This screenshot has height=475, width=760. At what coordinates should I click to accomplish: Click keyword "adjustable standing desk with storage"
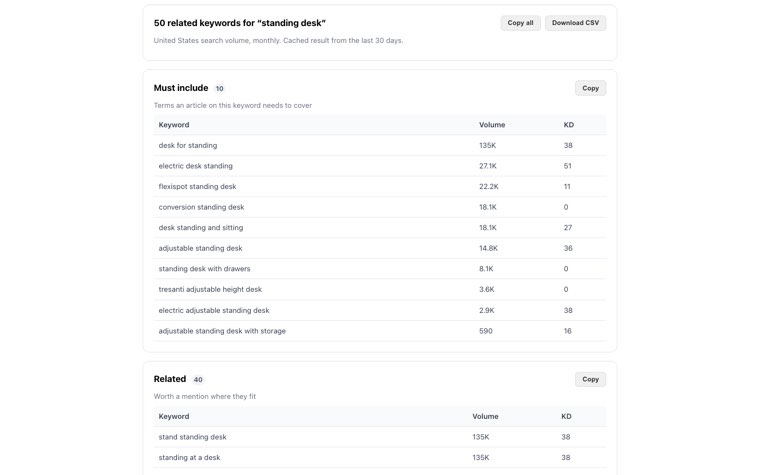pos(222,331)
